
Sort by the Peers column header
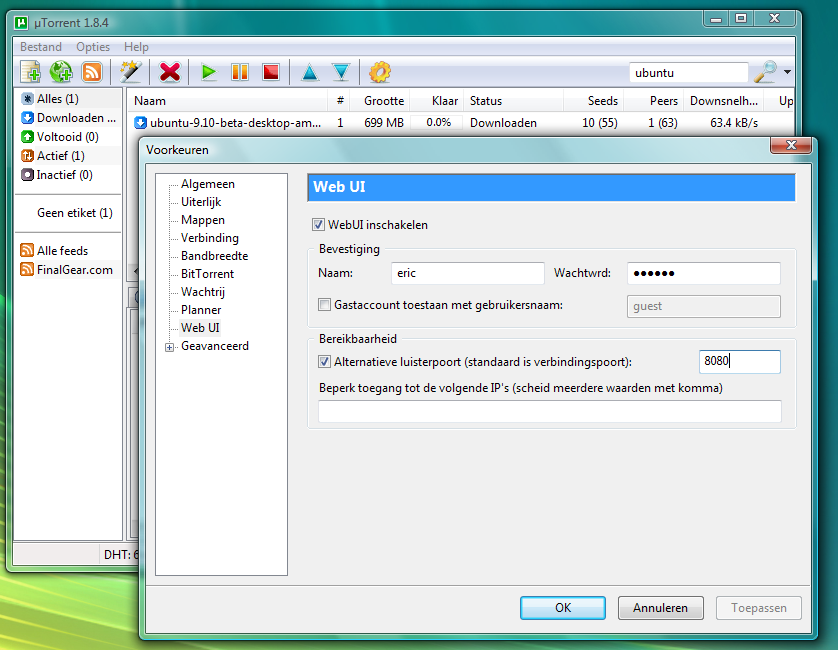tap(654, 101)
